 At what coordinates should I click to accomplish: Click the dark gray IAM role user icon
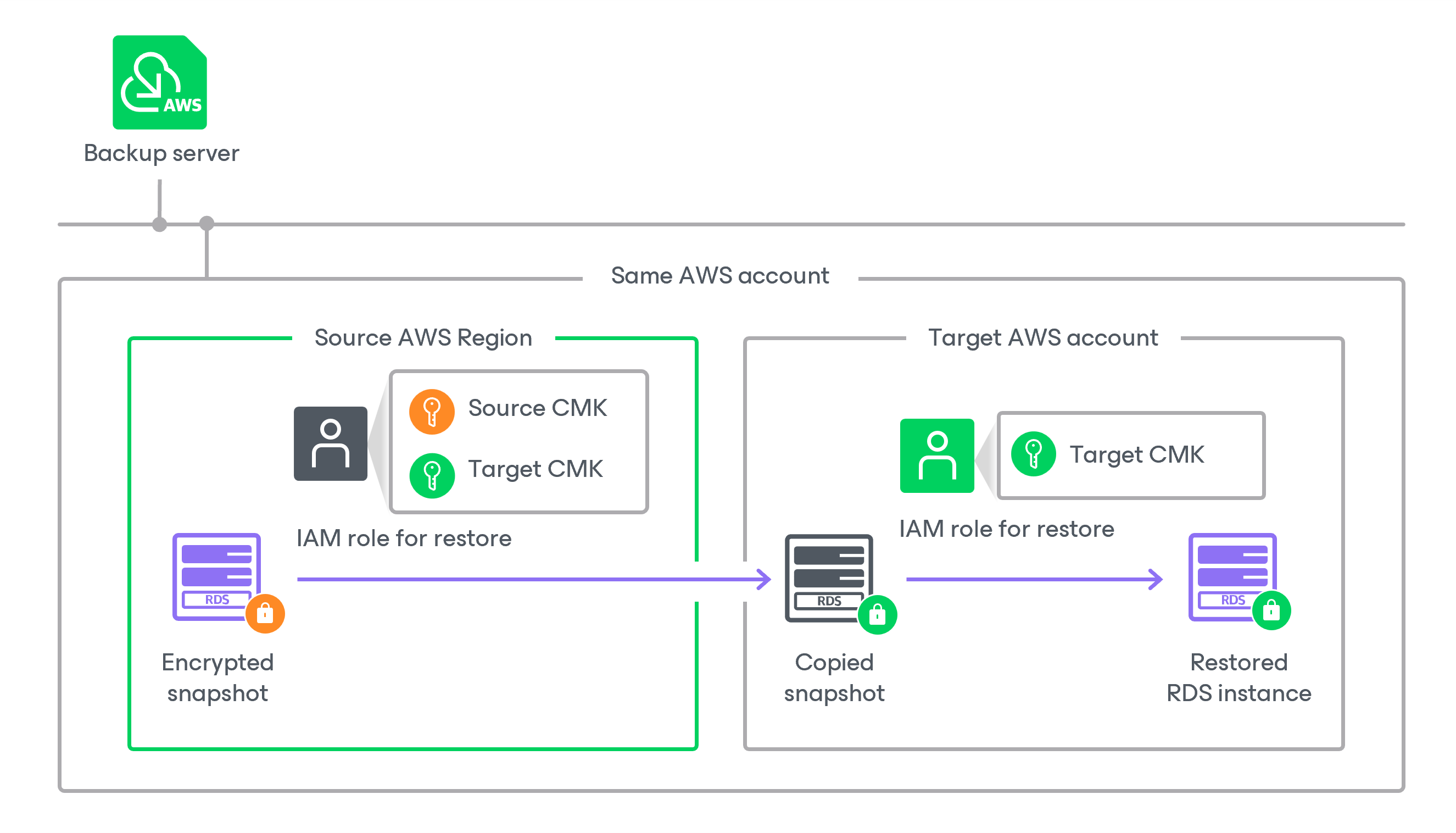tap(331, 444)
